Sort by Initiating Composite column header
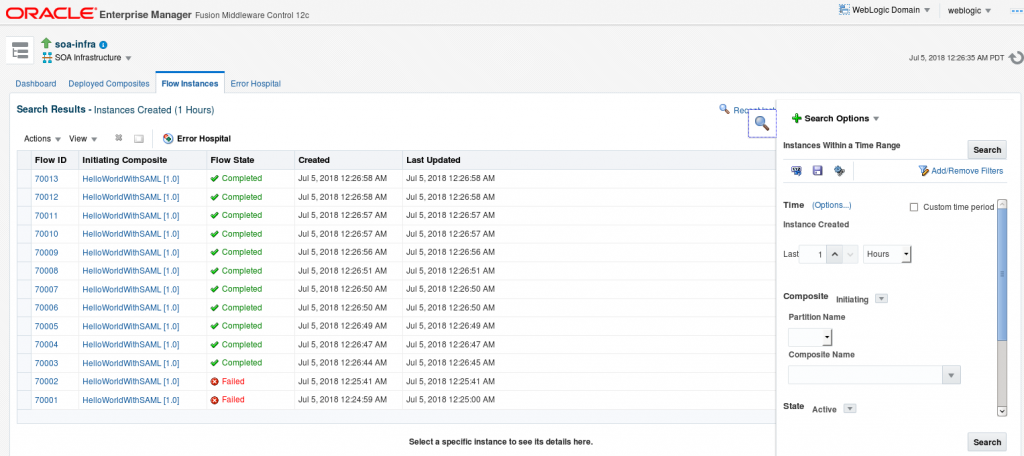The image size is (1024, 456). click(x=142, y=159)
